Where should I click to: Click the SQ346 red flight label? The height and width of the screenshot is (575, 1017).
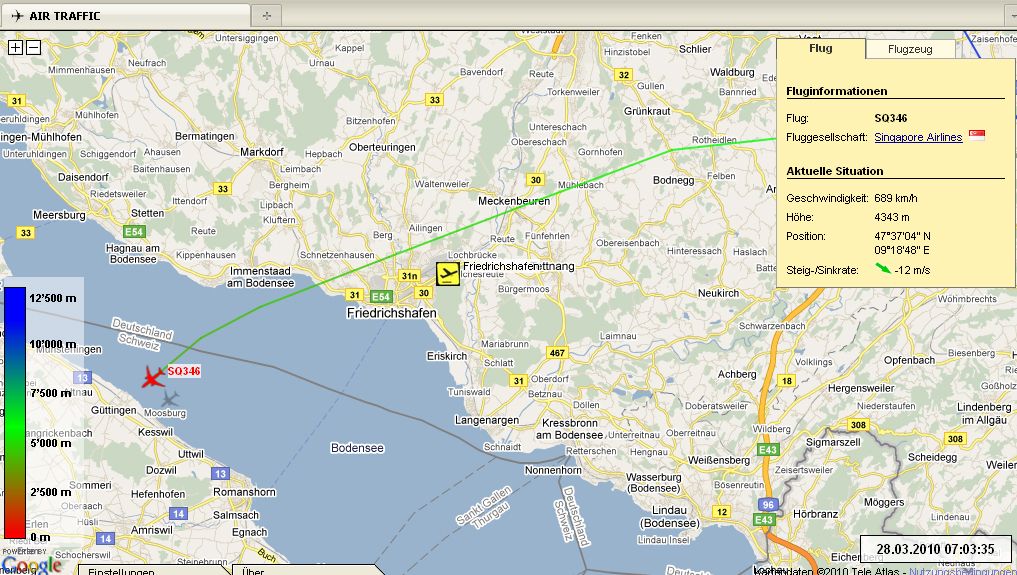tap(184, 371)
